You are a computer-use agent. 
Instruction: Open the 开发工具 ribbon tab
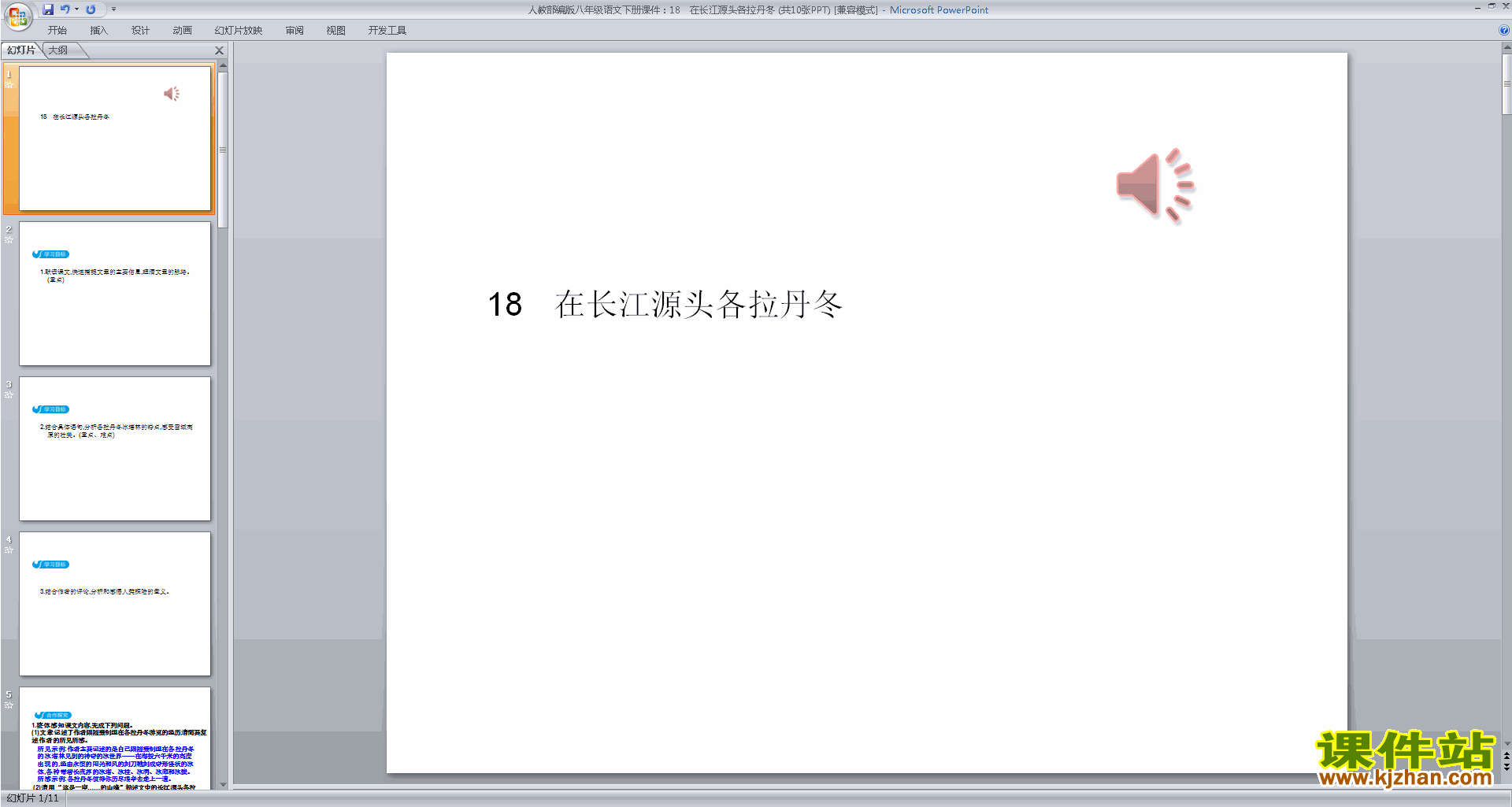(x=387, y=31)
